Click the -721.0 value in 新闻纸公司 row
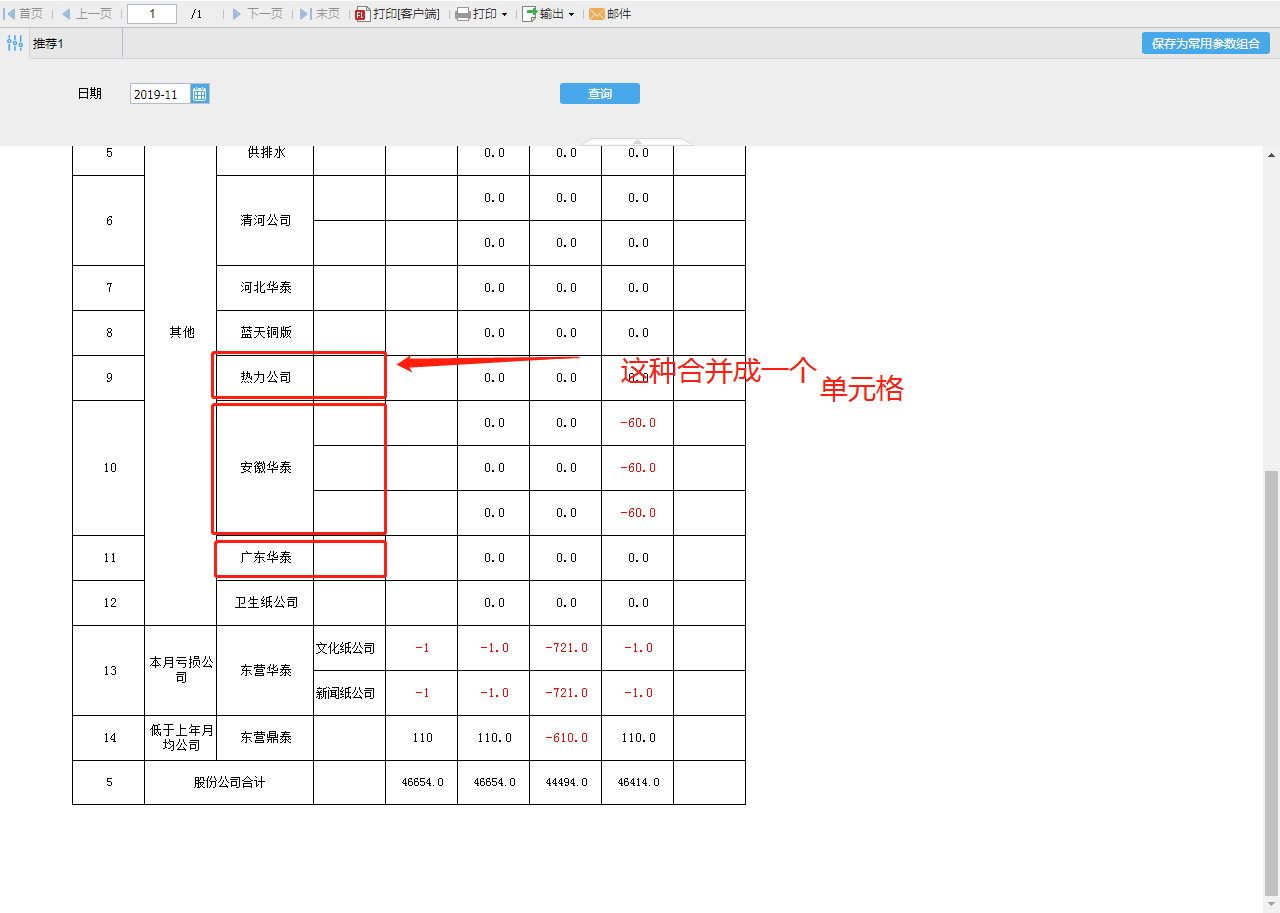This screenshot has height=913, width=1280. click(566, 693)
